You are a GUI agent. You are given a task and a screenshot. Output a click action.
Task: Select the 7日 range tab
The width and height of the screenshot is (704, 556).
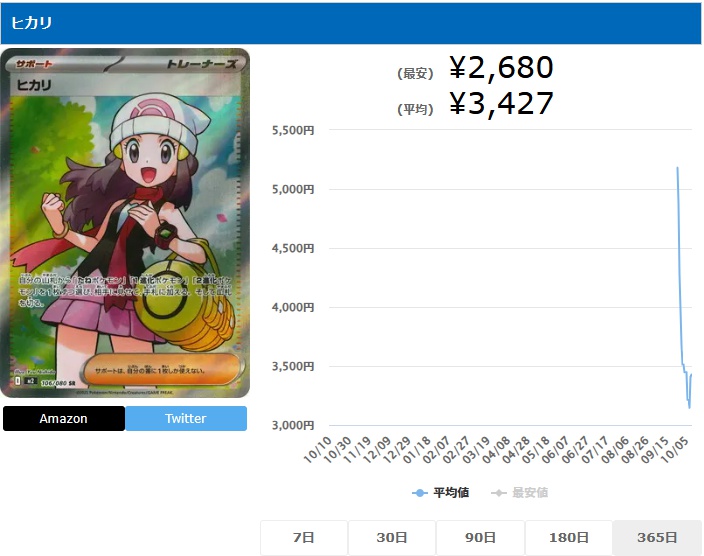click(304, 538)
